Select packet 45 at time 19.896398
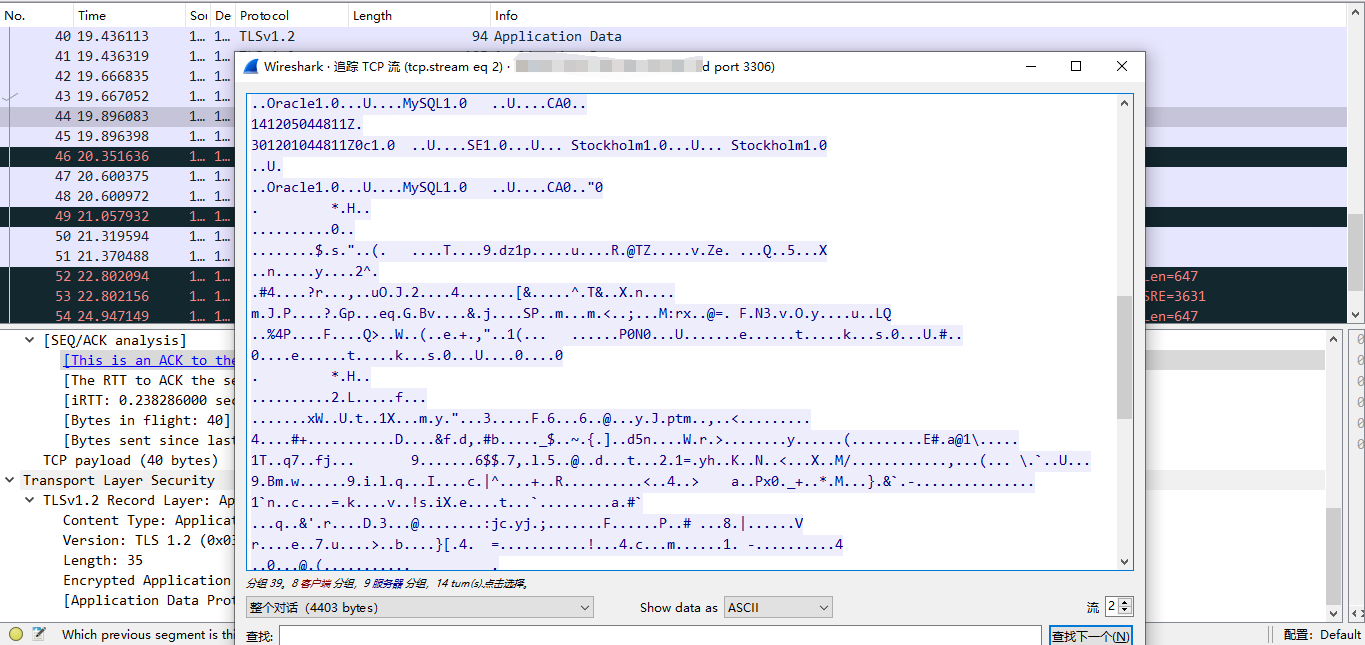 click(x=118, y=136)
